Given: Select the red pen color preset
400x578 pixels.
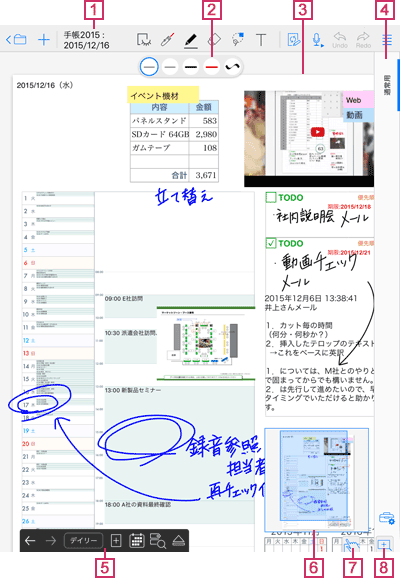Looking at the screenshot, I should click(x=212, y=67).
